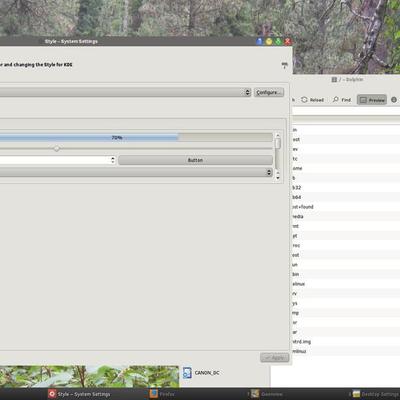Click the 70% progress bar

(135, 137)
